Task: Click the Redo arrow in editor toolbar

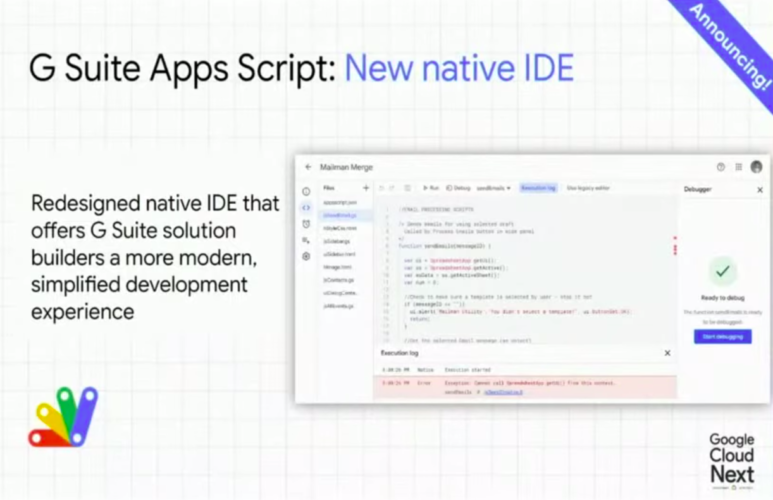Action: [392, 188]
